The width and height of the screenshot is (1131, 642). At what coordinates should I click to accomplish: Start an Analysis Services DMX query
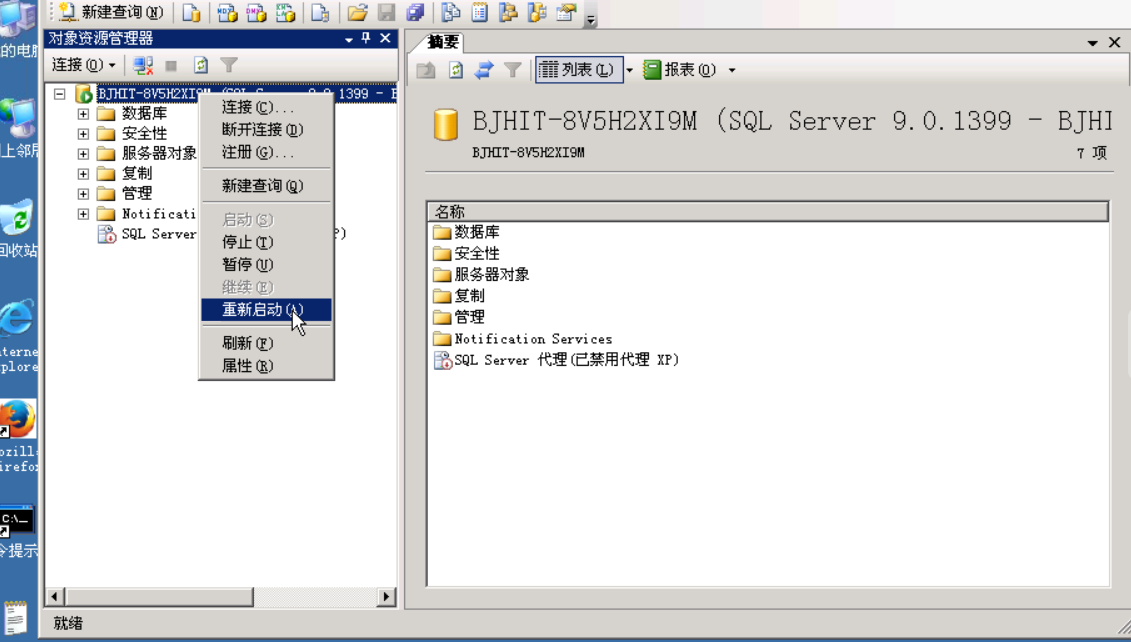click(256, 12)
